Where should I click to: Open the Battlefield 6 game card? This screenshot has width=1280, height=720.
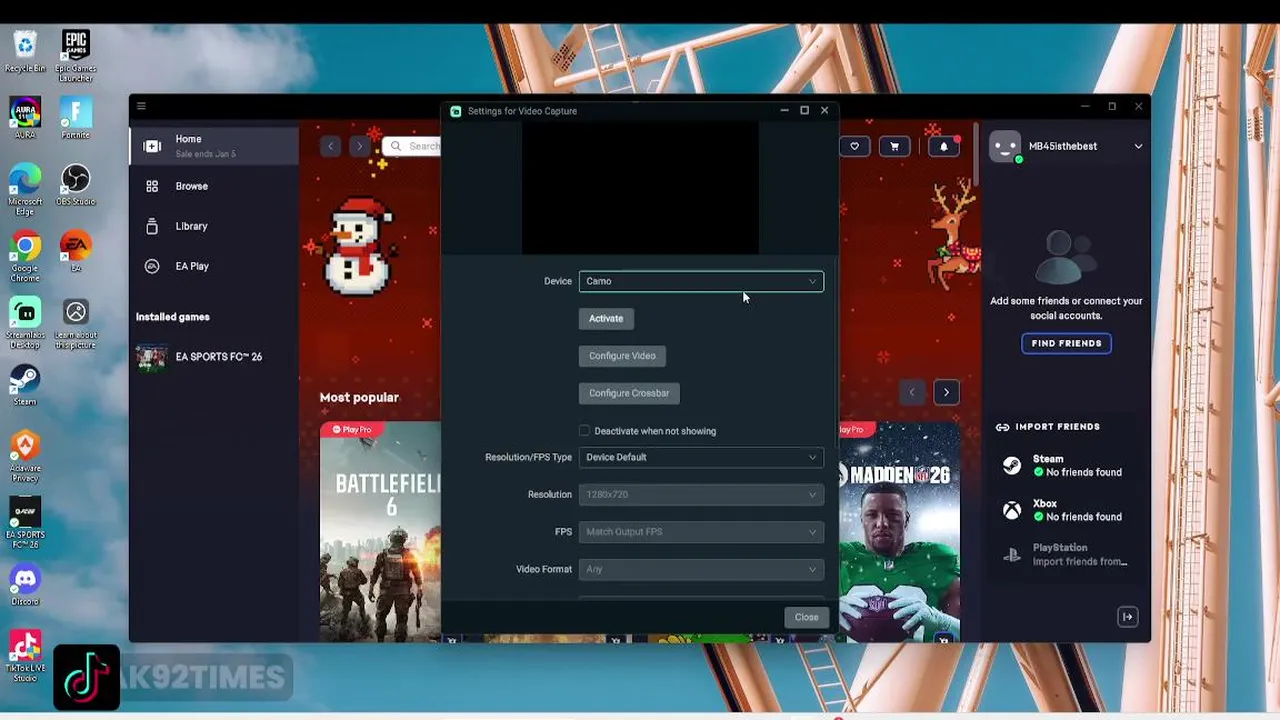click(381, 531)
